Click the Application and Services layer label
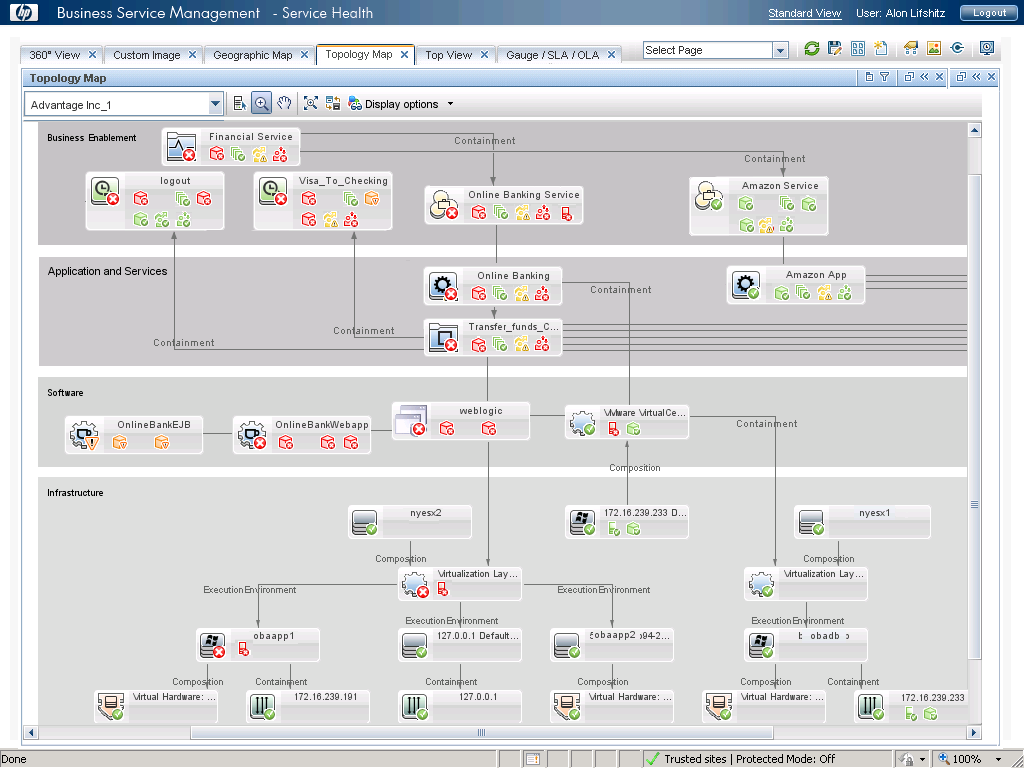 (x=107, y=271)
